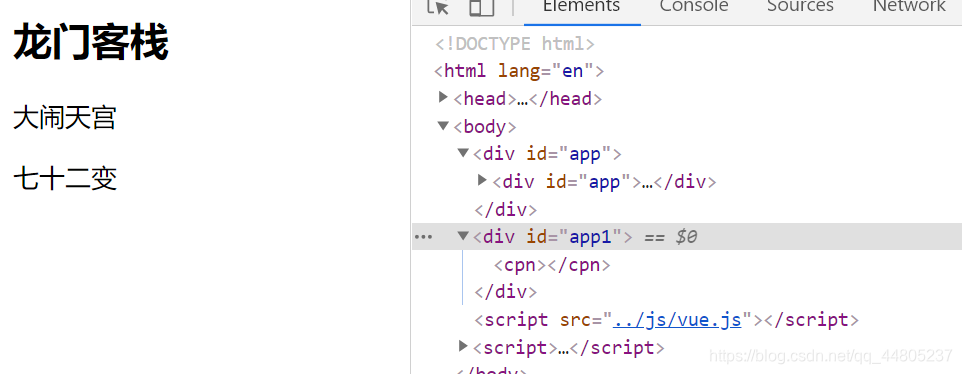
Task: Select the collapsed <script>…</script> row text
Action: pyautogui.click(x=569, y=348)
